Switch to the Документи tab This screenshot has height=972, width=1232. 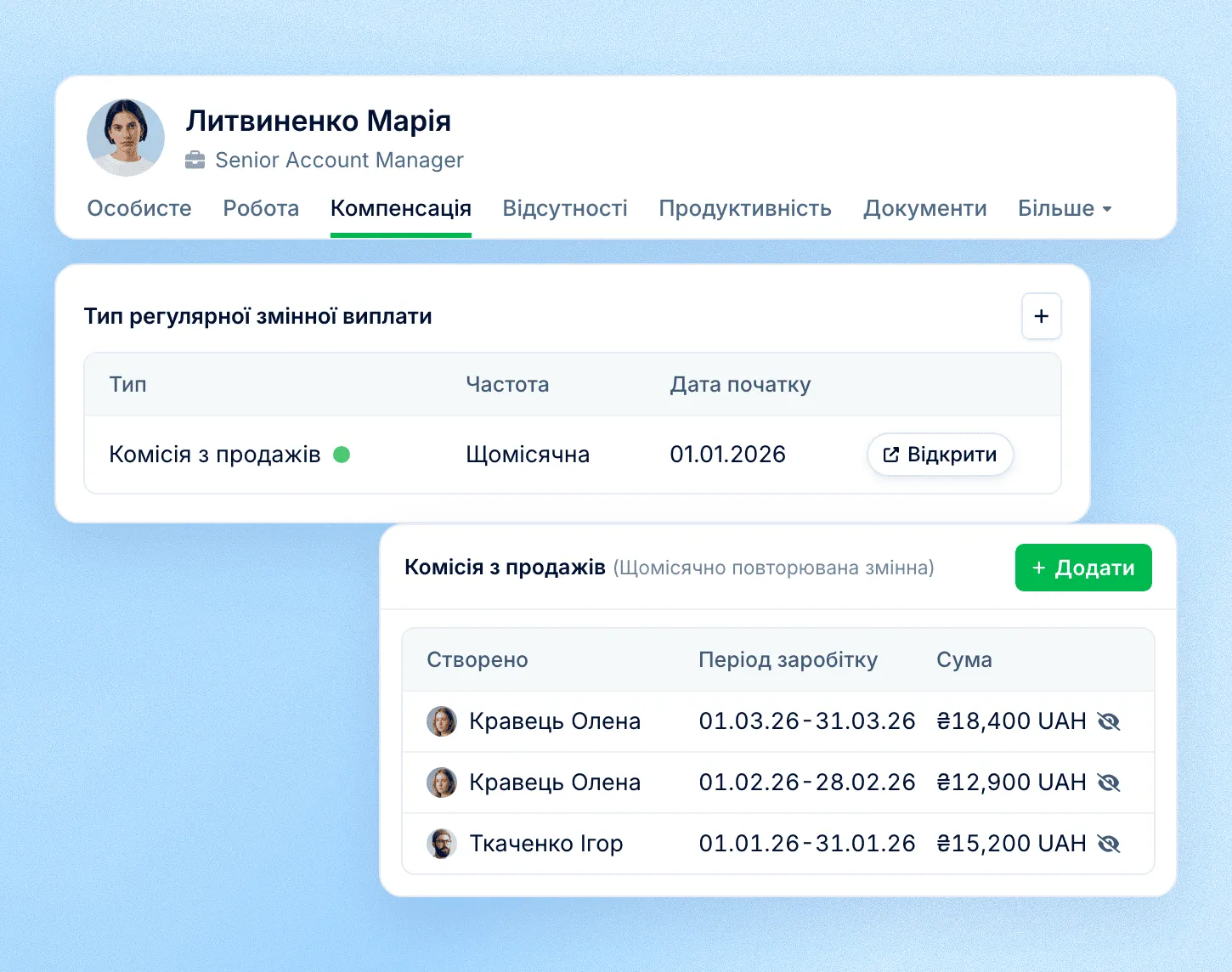coord(925,208)
